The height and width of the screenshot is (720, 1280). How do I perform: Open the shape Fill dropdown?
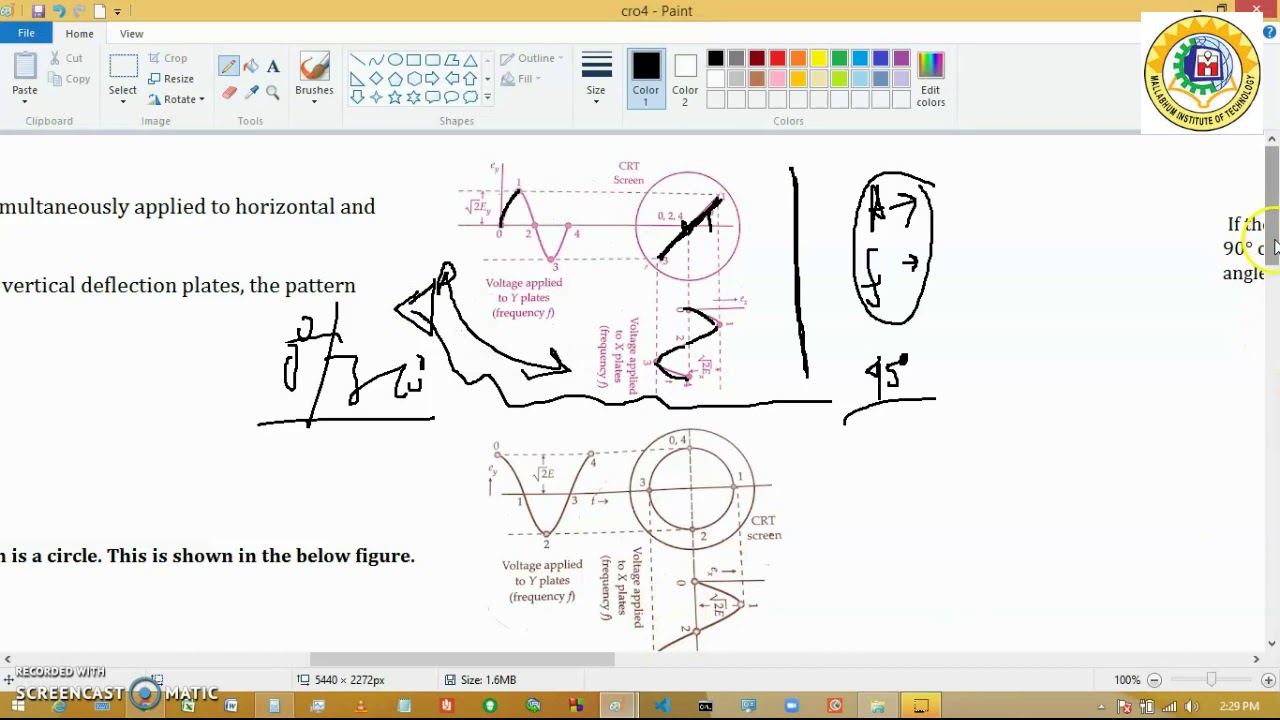[522, 79]
